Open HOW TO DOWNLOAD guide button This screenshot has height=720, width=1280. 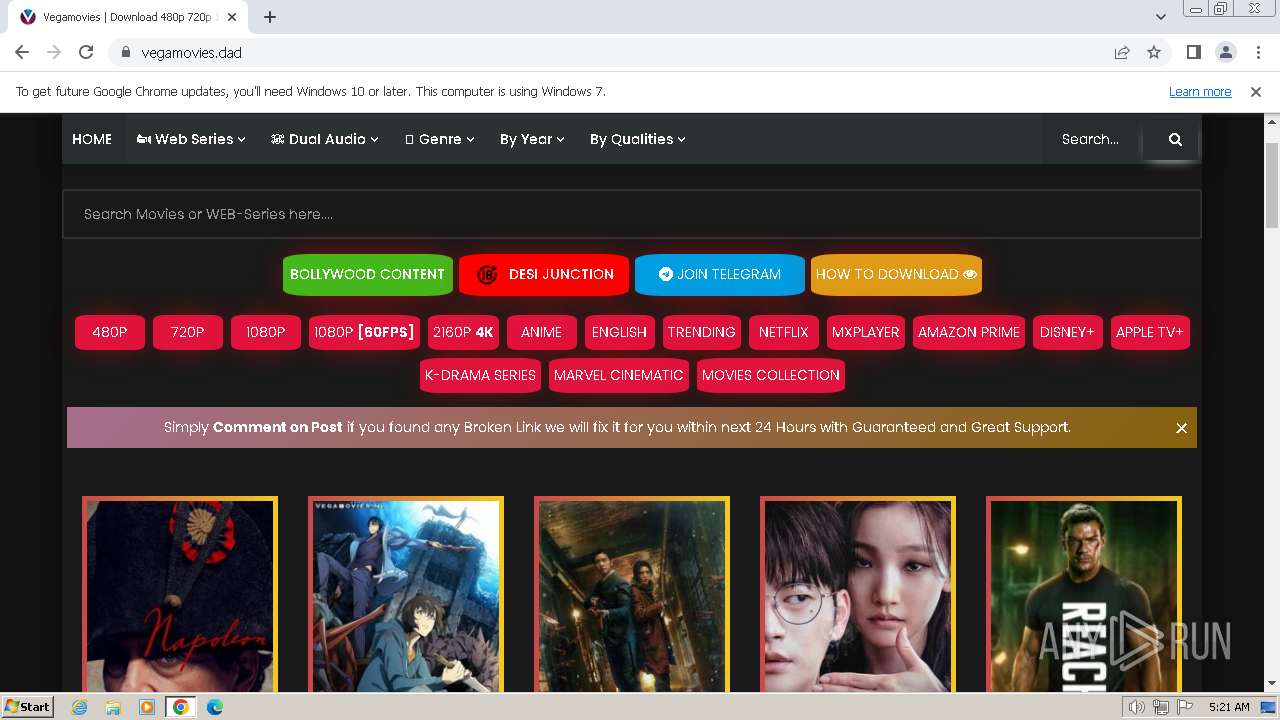click(x=896, y=274)
